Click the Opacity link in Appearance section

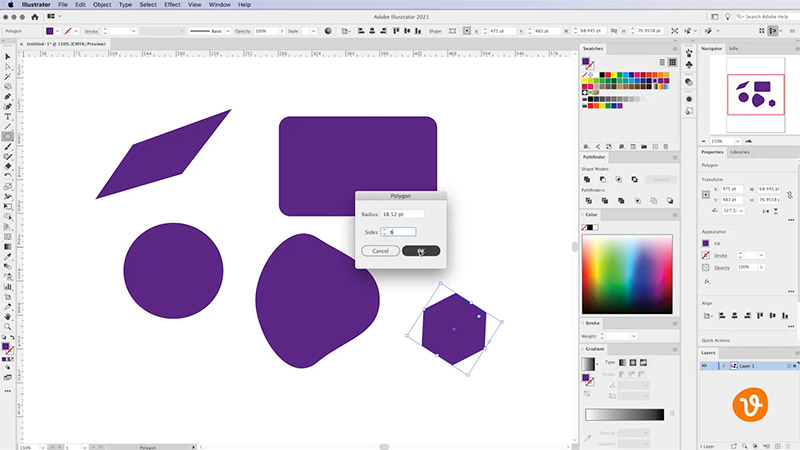(x=721, y=267)
